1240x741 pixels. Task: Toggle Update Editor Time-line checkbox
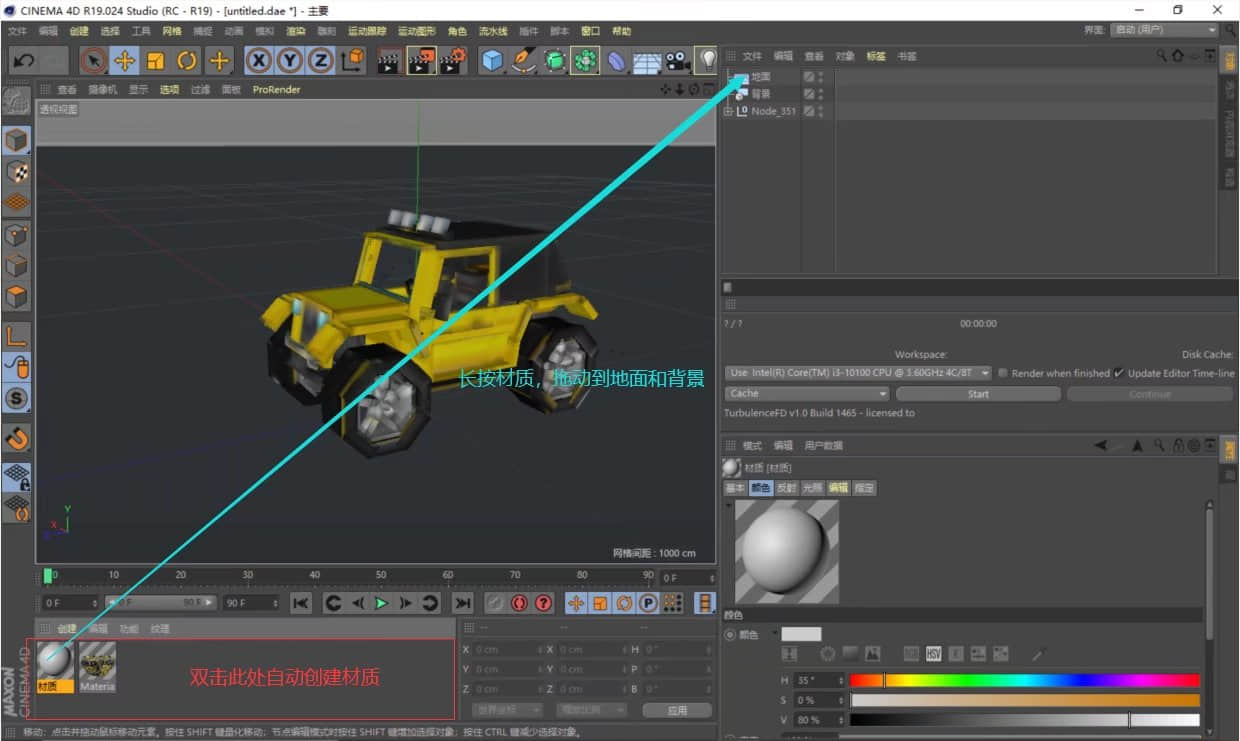[x=1119, y=373]
